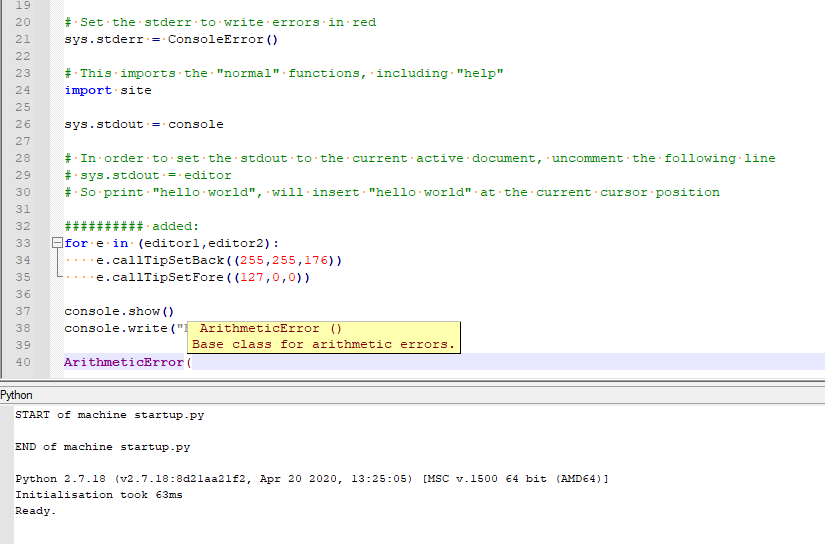Click "Initialisation took 63ms" in the console
This screenshot has height=544, width=825.
coord(98,495)
